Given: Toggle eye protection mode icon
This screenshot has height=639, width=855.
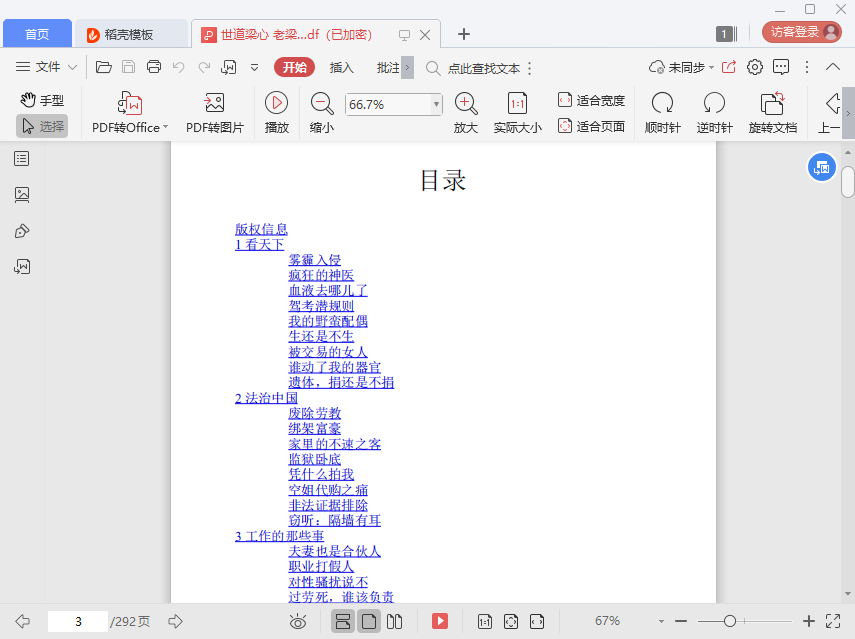Looking at the screenshot, I should (x=298, y=622).
